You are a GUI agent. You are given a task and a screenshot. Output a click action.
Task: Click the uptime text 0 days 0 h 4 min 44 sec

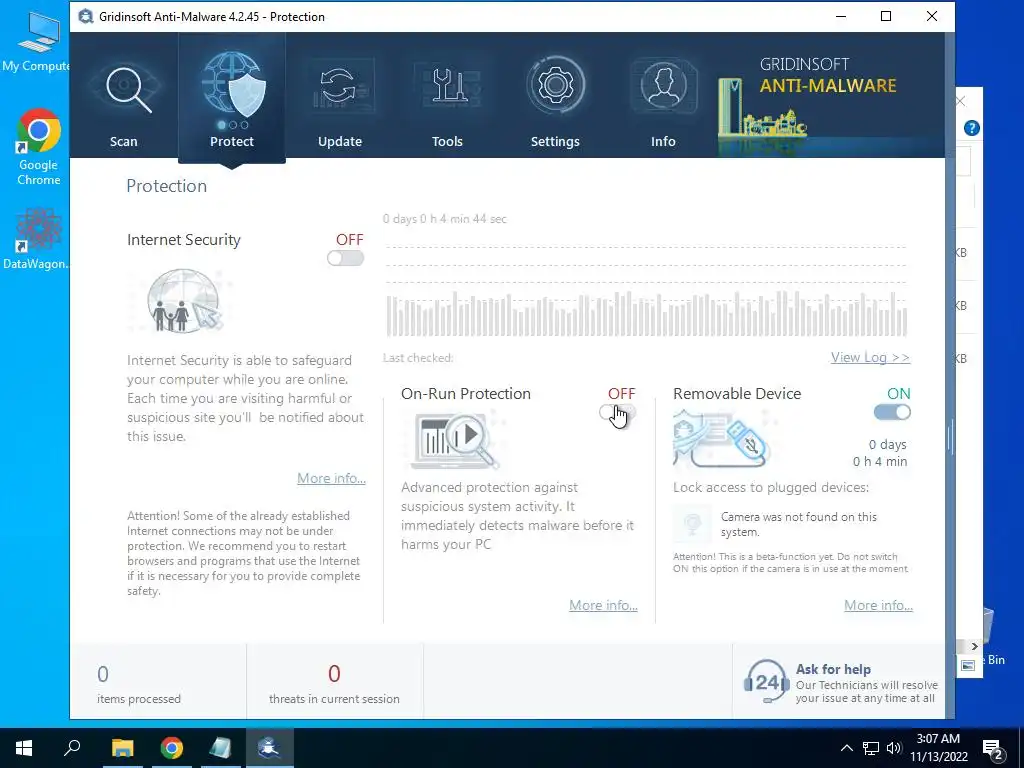click(445, 219)
